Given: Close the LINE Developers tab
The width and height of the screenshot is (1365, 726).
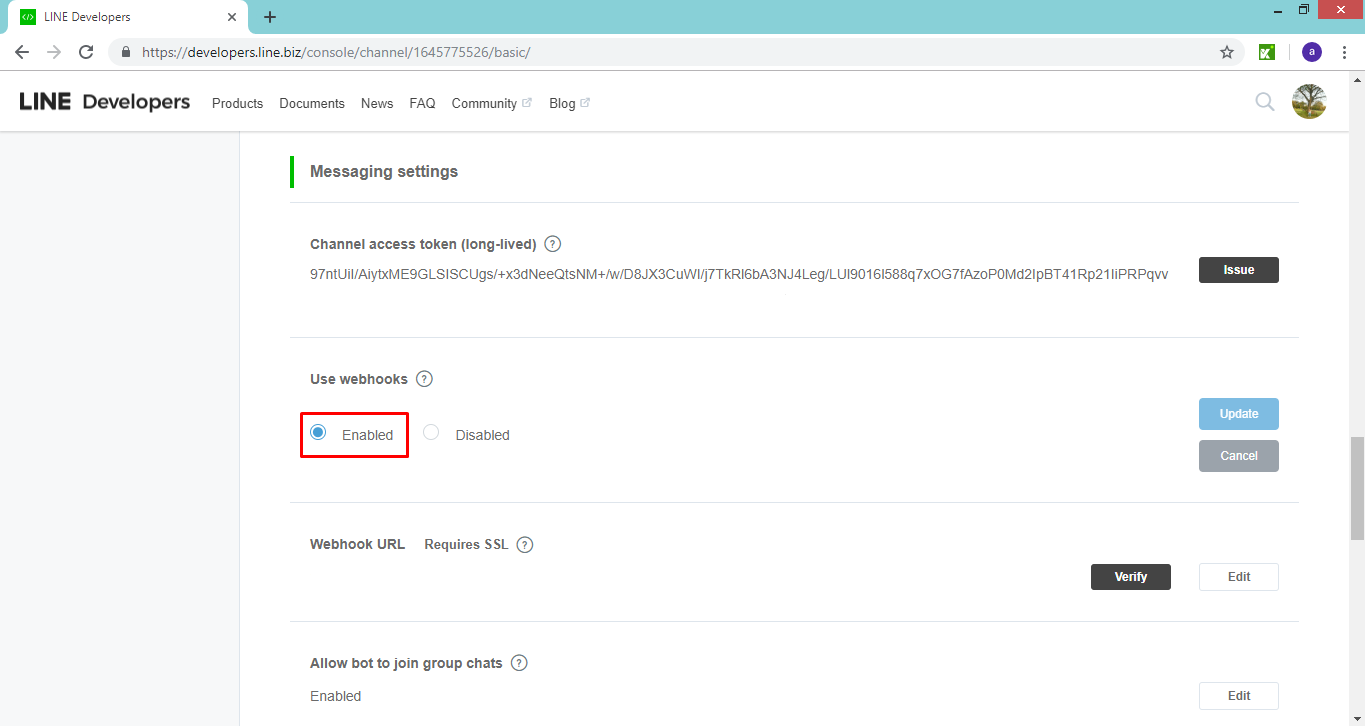Looking at the screenshot, I should 232,17.
